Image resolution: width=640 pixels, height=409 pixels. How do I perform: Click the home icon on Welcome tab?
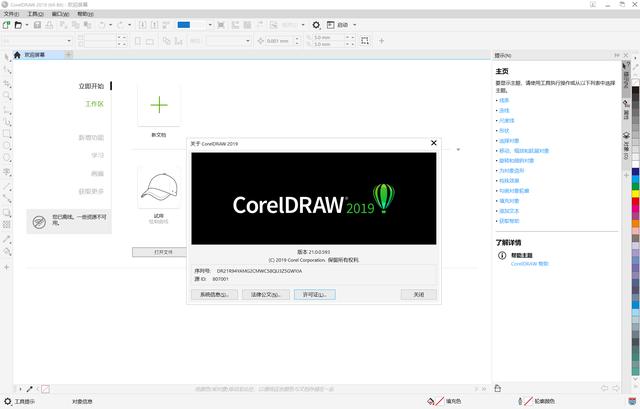click(x=17, y=55)
